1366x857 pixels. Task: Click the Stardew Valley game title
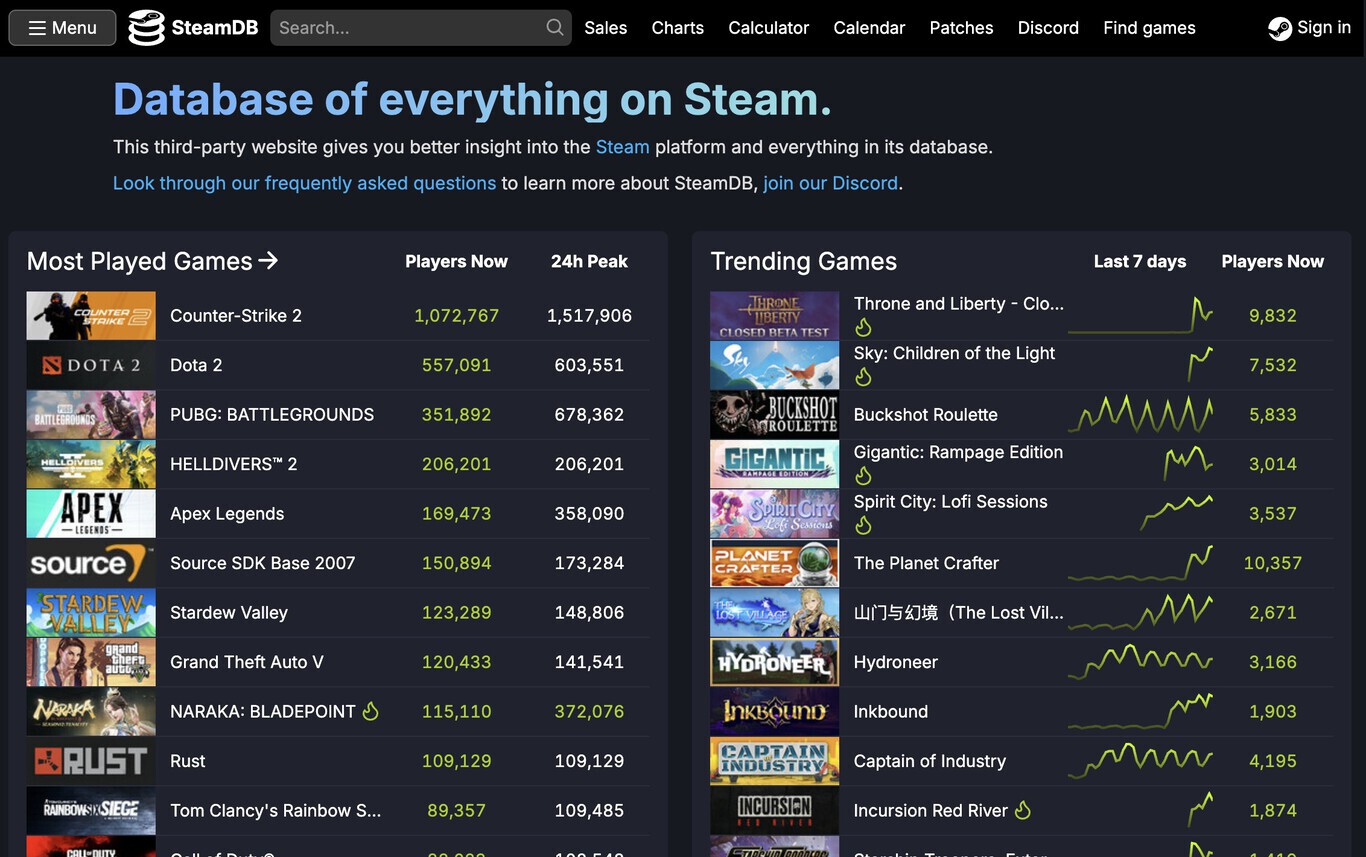click(229, 613)
